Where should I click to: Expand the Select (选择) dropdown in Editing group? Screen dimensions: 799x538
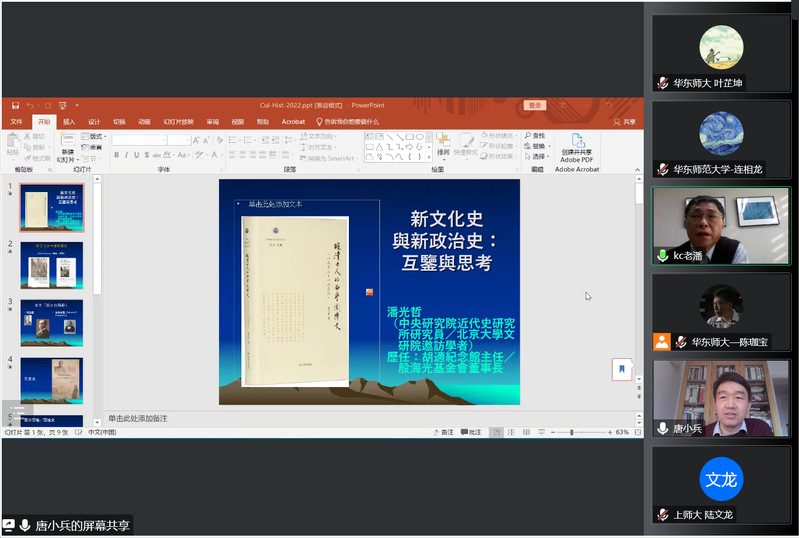pyautogui.click(x=538, y=156)
